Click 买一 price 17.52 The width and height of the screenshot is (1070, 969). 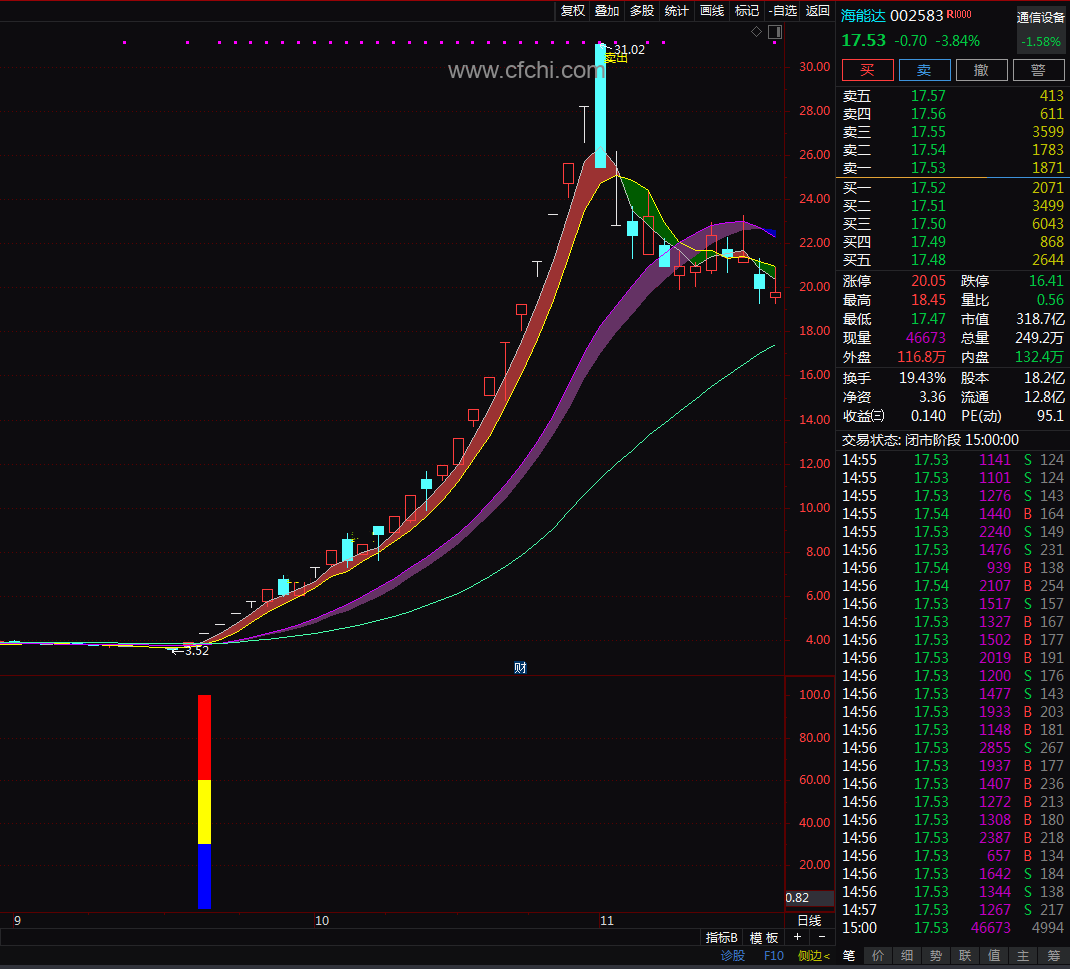(929, 188)
